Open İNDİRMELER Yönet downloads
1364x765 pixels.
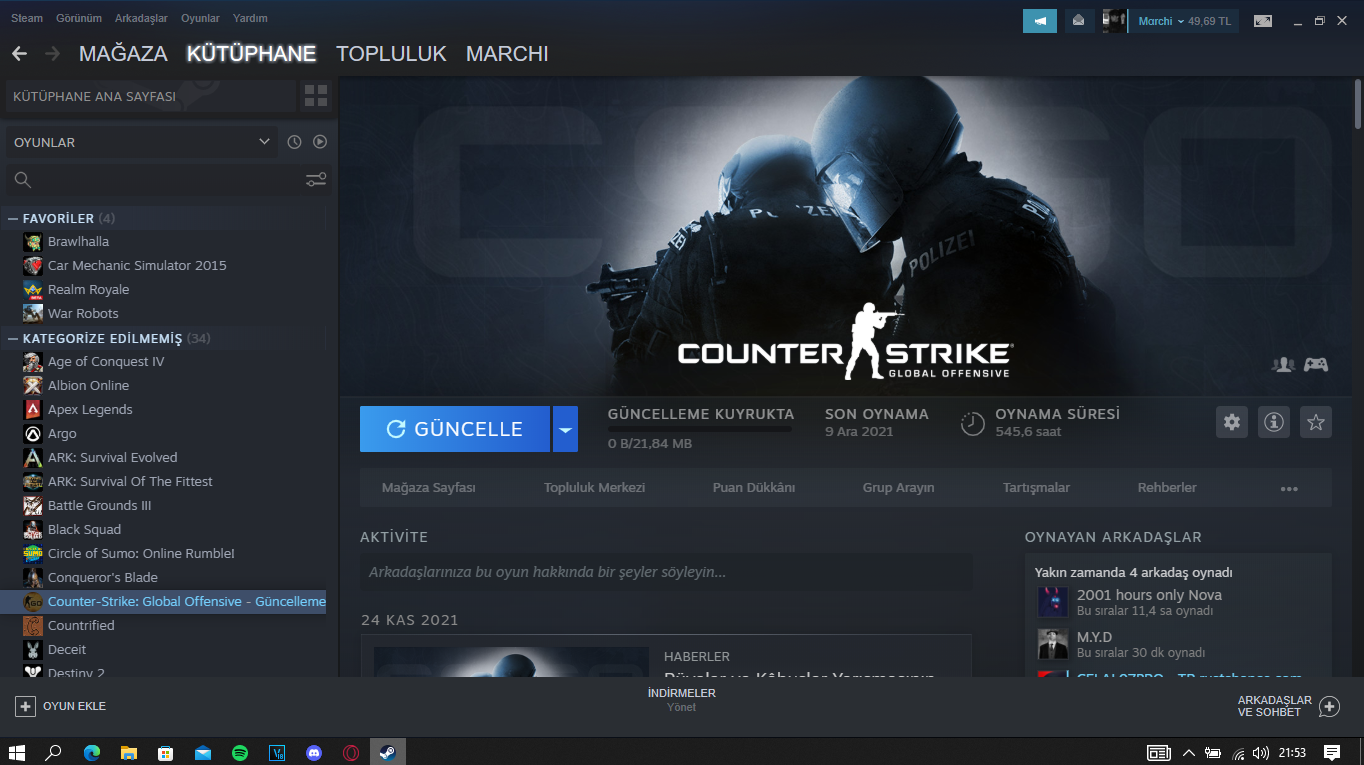(681, 700)
